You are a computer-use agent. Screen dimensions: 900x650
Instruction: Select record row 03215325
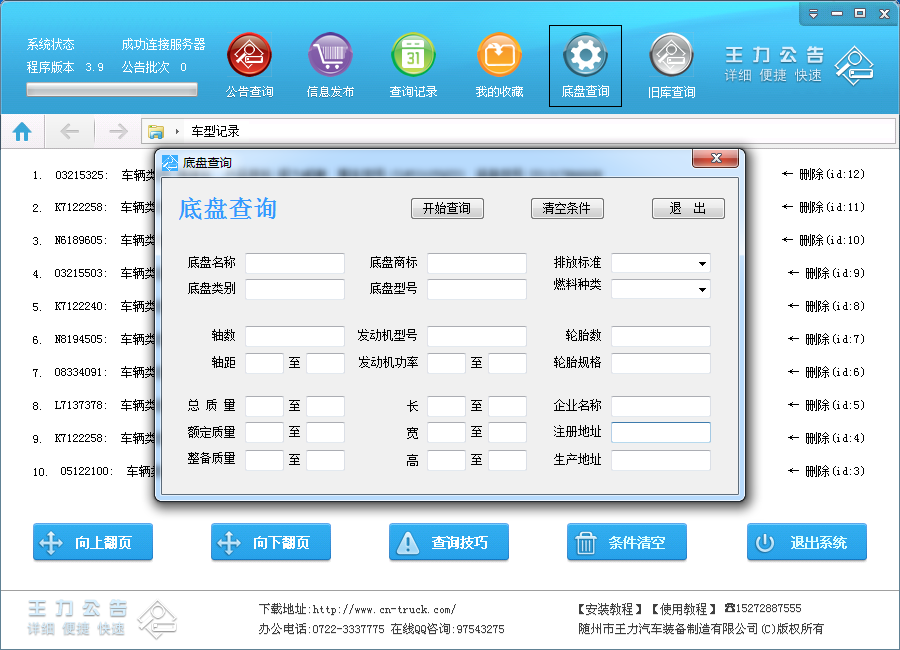(93, 175)
